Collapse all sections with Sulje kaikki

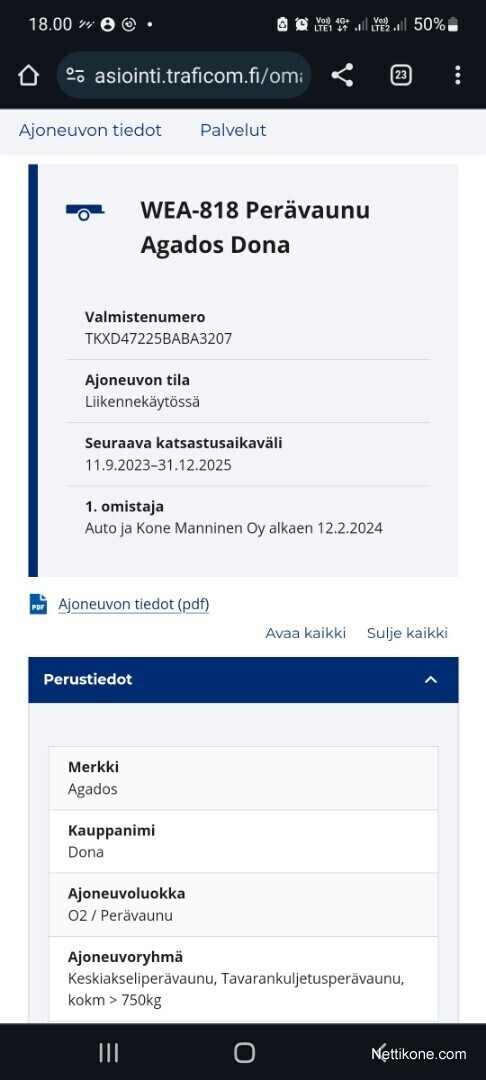pyautogui.click(x=407, y=633)
